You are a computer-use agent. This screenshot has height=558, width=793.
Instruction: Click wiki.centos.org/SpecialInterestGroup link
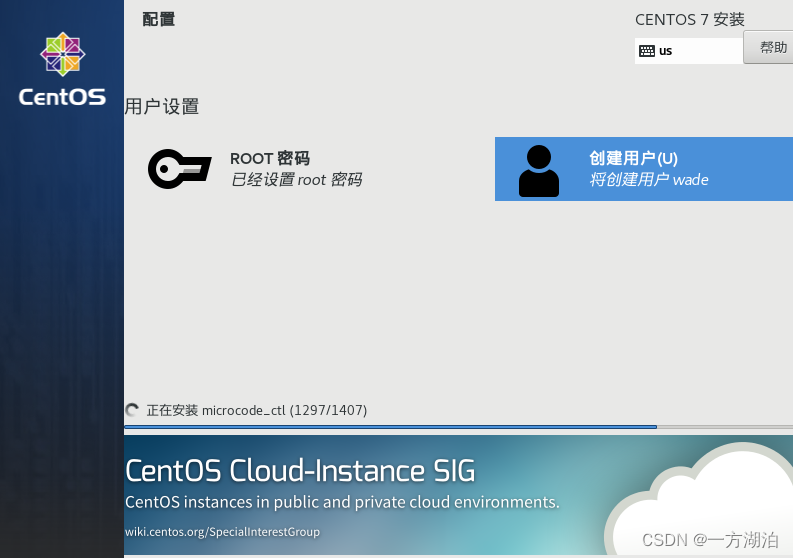223,532
